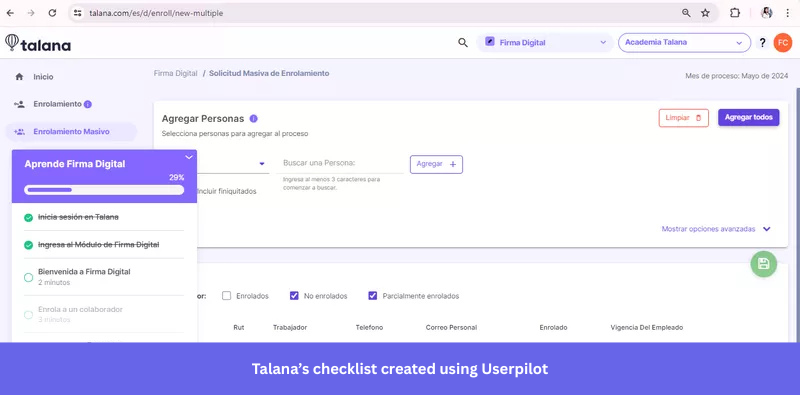Open the dropdown arrow left of Buscar una Persona
This screenshot has height=395, width=800.
point(262,164)
